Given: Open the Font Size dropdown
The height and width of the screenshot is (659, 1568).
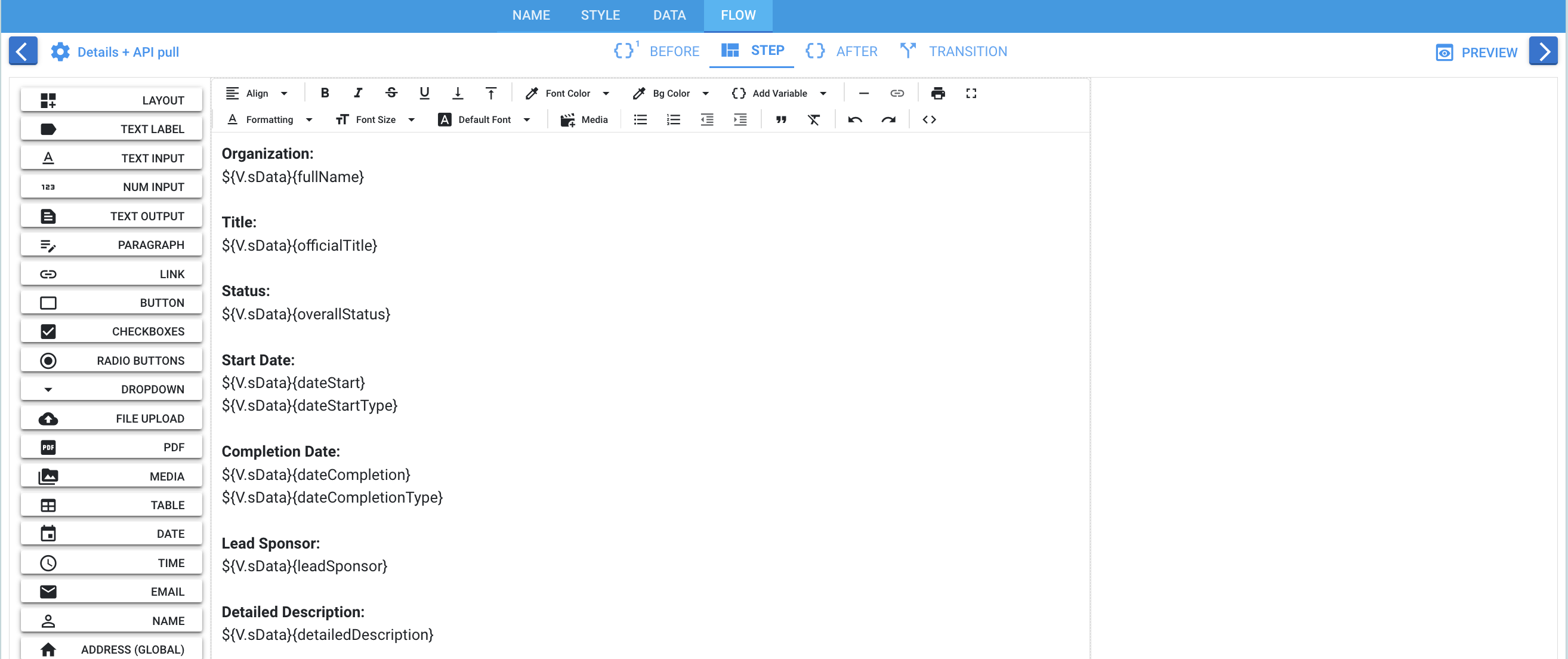Looking at the screenshot, I should coord(375,119).
